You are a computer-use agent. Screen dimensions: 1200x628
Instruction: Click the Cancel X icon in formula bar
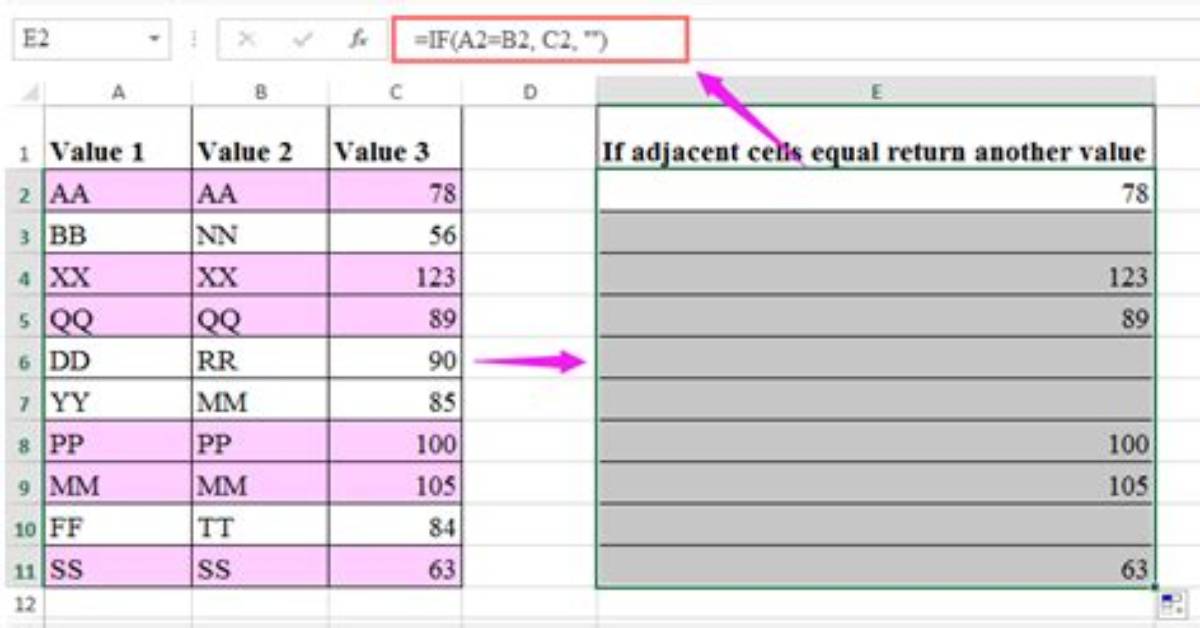coord(246,41)
